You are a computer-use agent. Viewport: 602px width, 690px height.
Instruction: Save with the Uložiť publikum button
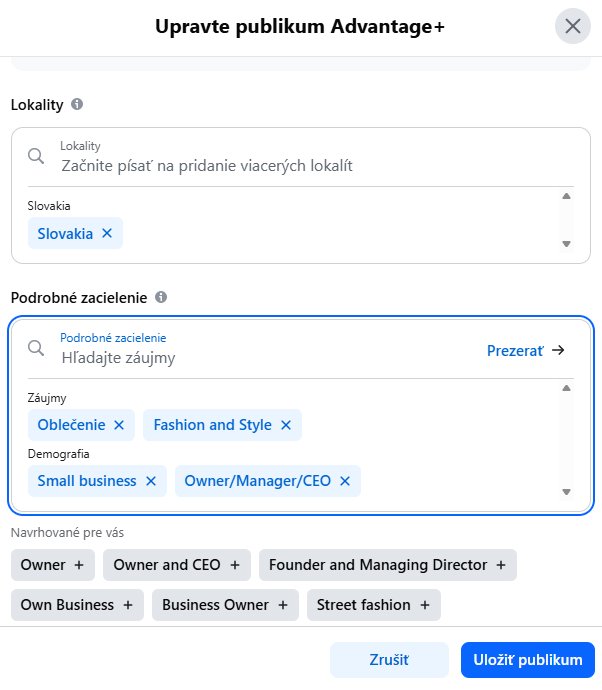(528, 660)
